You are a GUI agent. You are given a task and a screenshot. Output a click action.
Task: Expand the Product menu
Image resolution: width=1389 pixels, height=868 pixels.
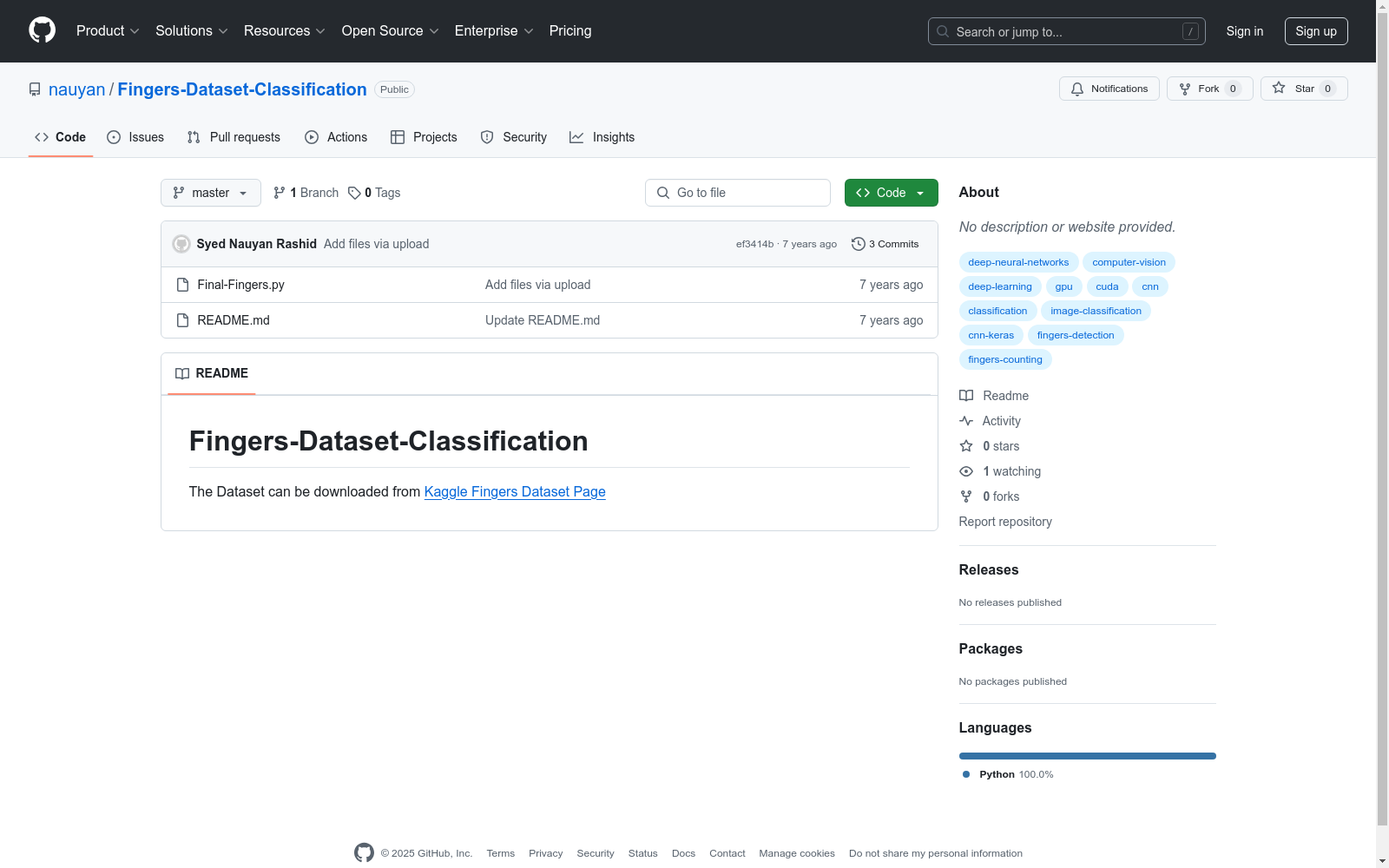click(108, 31)
